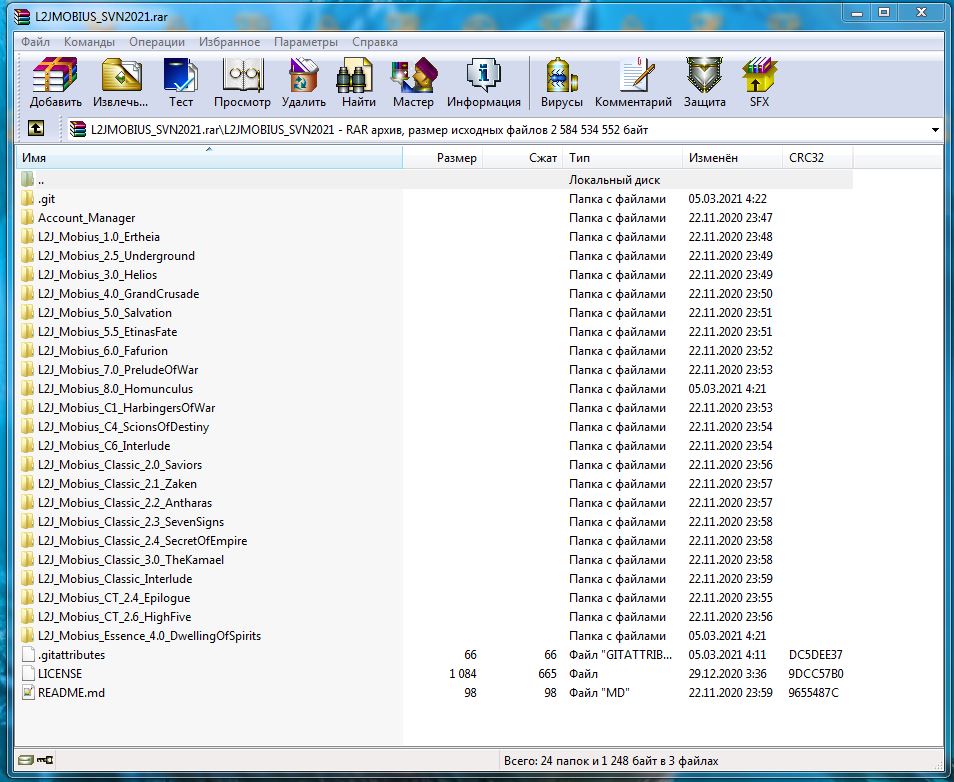Sort by CRC32 column header
The height and width of the screenshot is (782, 954).
(818, 158)
